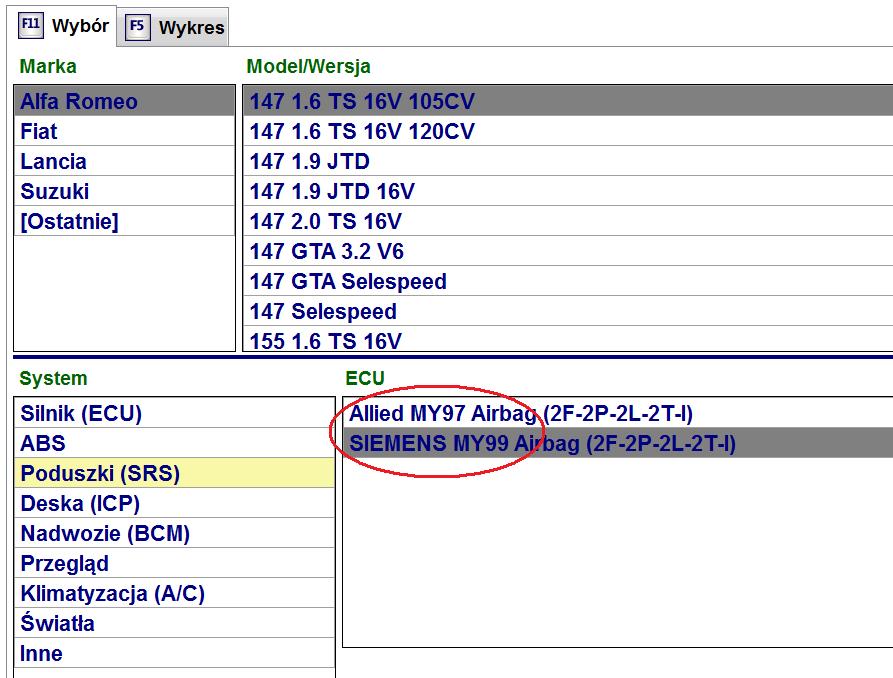Choose Deska (ICP) system
Image resolution: width=893 pixels, height=678 pixels.
(174, 503)
